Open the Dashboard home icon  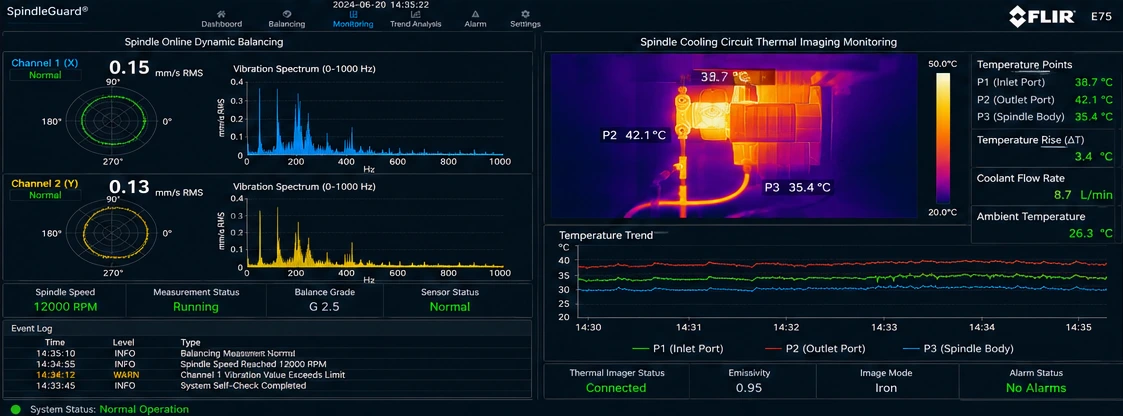221,14
